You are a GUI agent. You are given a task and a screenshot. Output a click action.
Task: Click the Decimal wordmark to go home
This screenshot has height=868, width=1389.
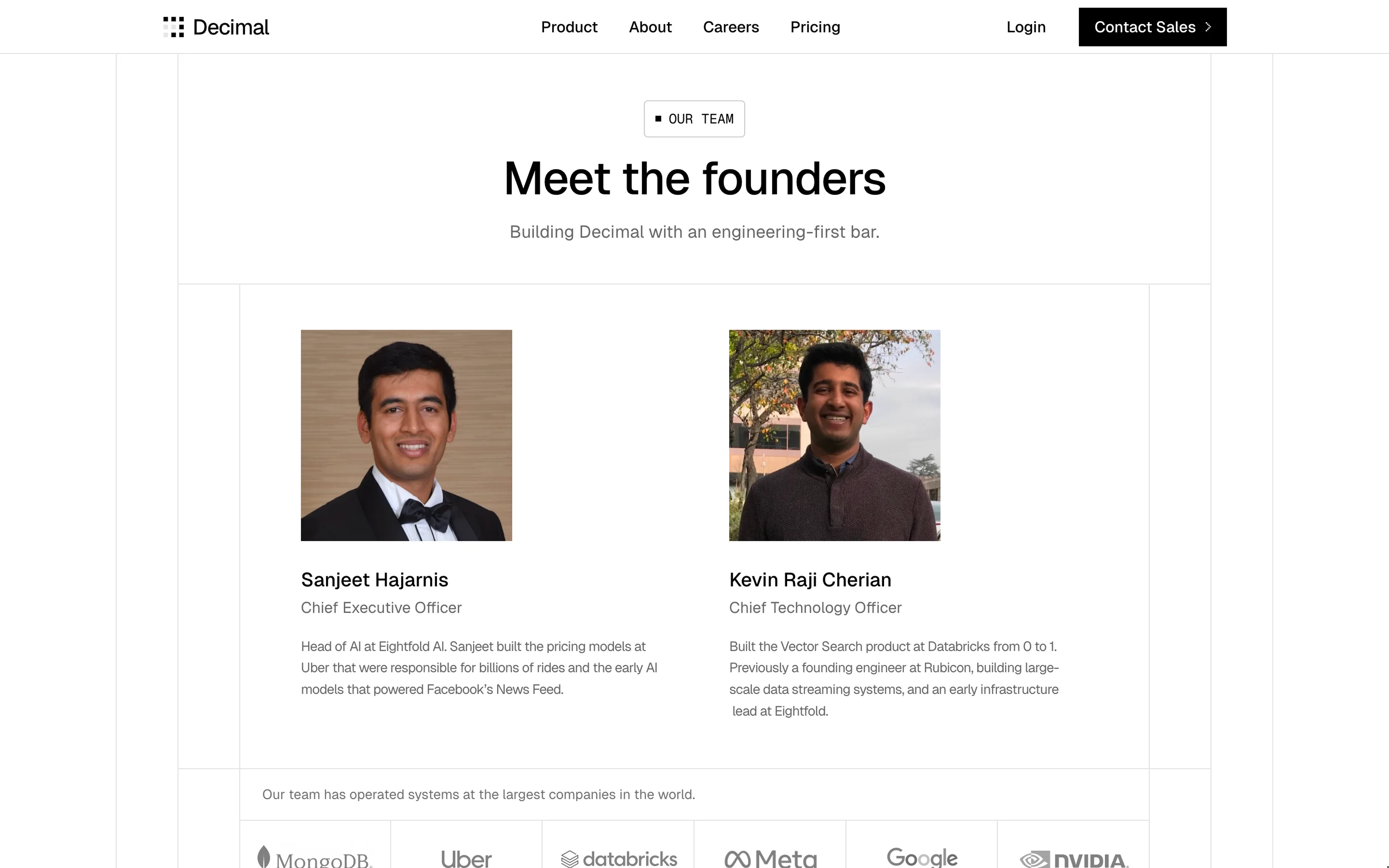click(x=231, y=27)
